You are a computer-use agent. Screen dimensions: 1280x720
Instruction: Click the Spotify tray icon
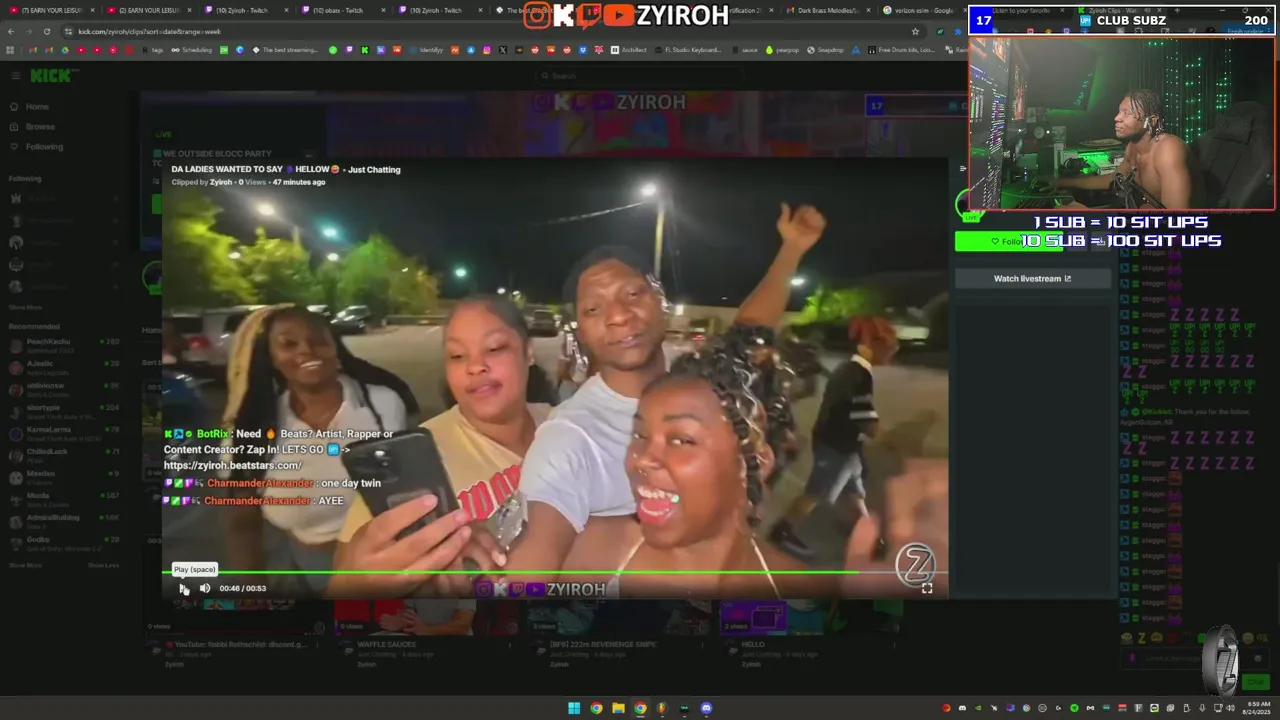tap(1074, 708)
